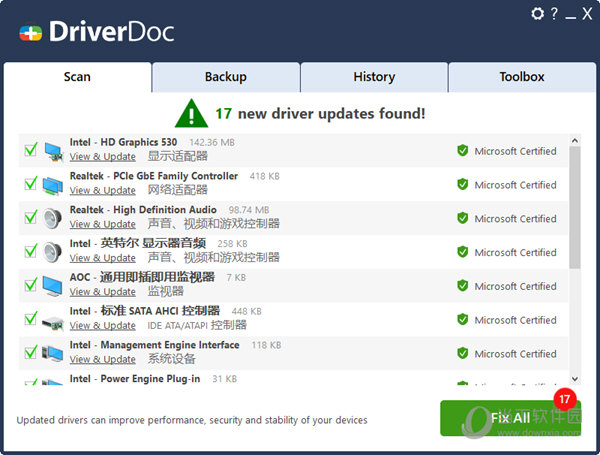
Task: Click certified shield icon for Management Engine Interface
Action: 463,353
